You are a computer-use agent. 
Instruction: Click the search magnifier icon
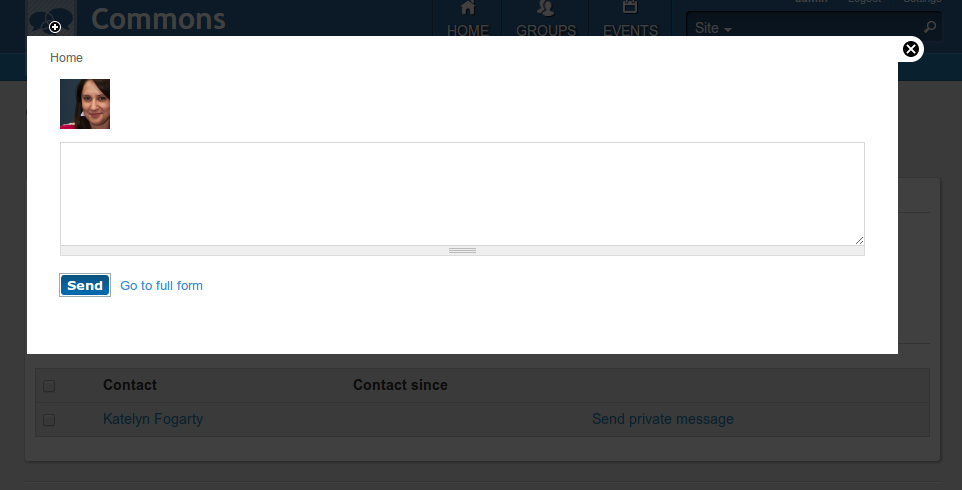929,27
